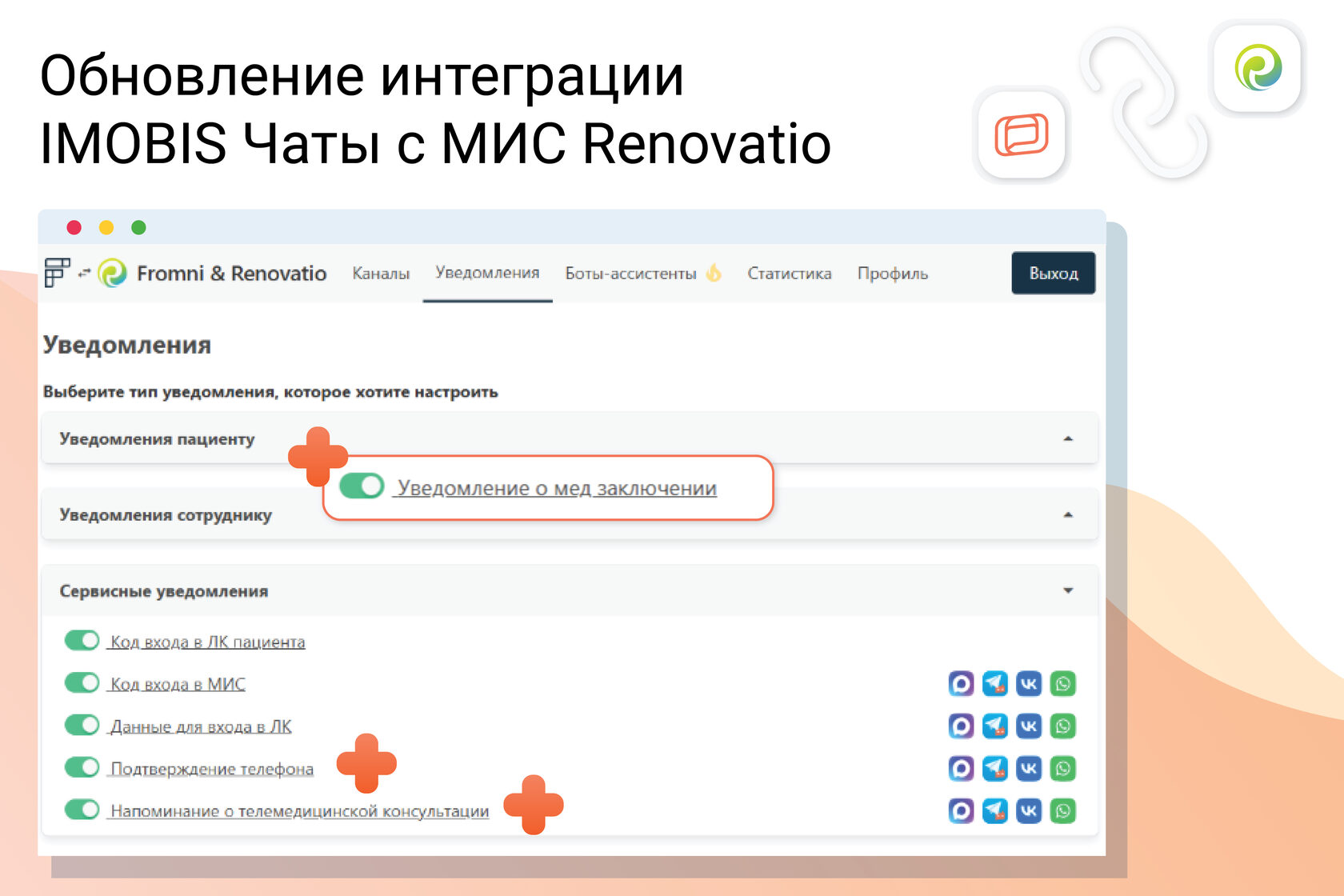This screenshot has width=1344, height=896.
Task: Pick the Telegram icon for Подтверждение телефона
Action: click(994, 768)
